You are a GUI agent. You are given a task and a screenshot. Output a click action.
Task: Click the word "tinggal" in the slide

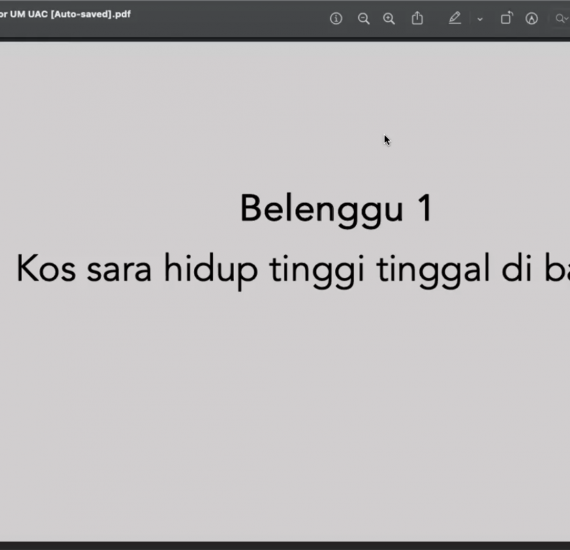pyautogui.click(x=433, y=270)
